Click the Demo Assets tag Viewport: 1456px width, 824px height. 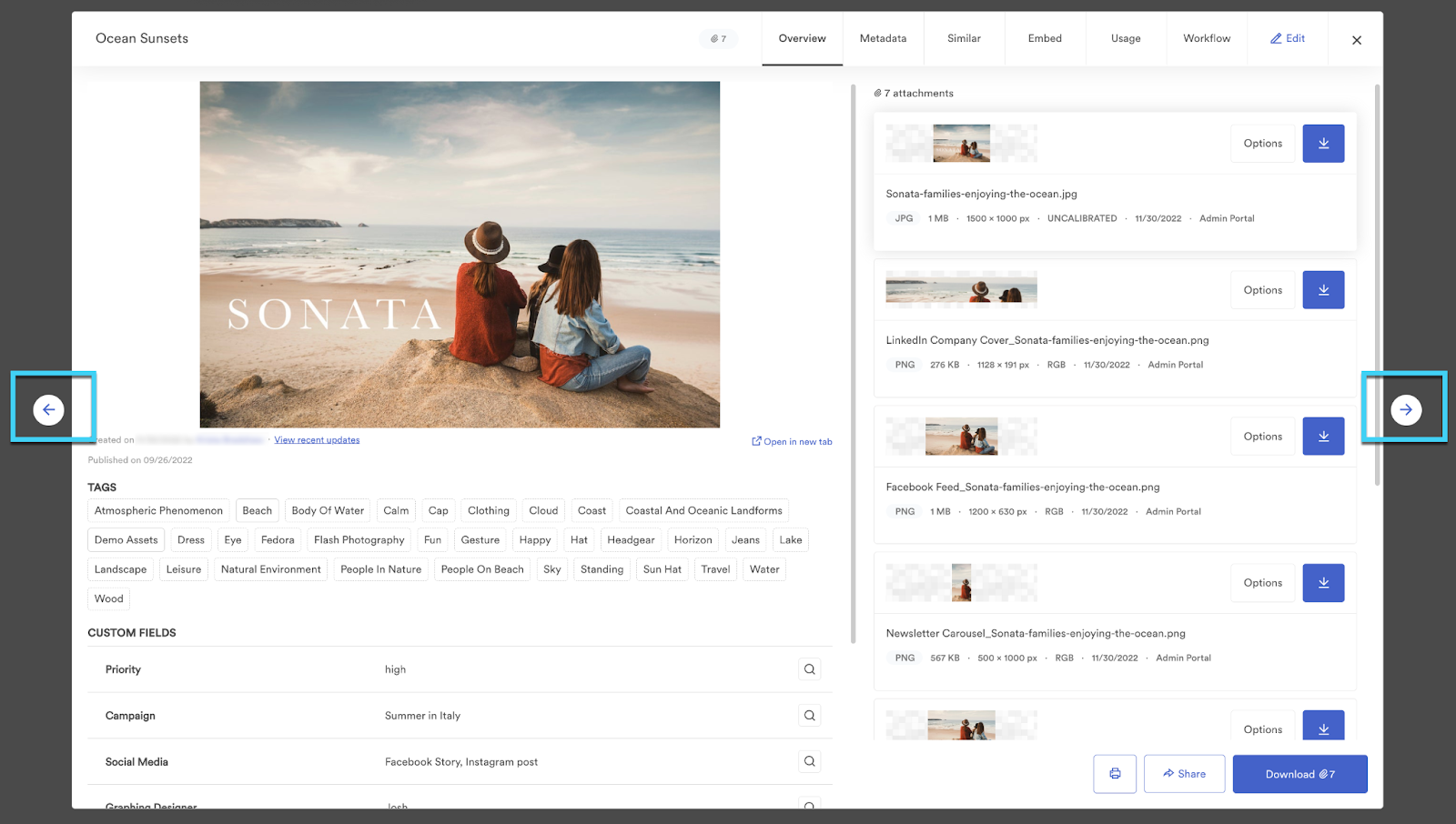[x=126, y=540]
